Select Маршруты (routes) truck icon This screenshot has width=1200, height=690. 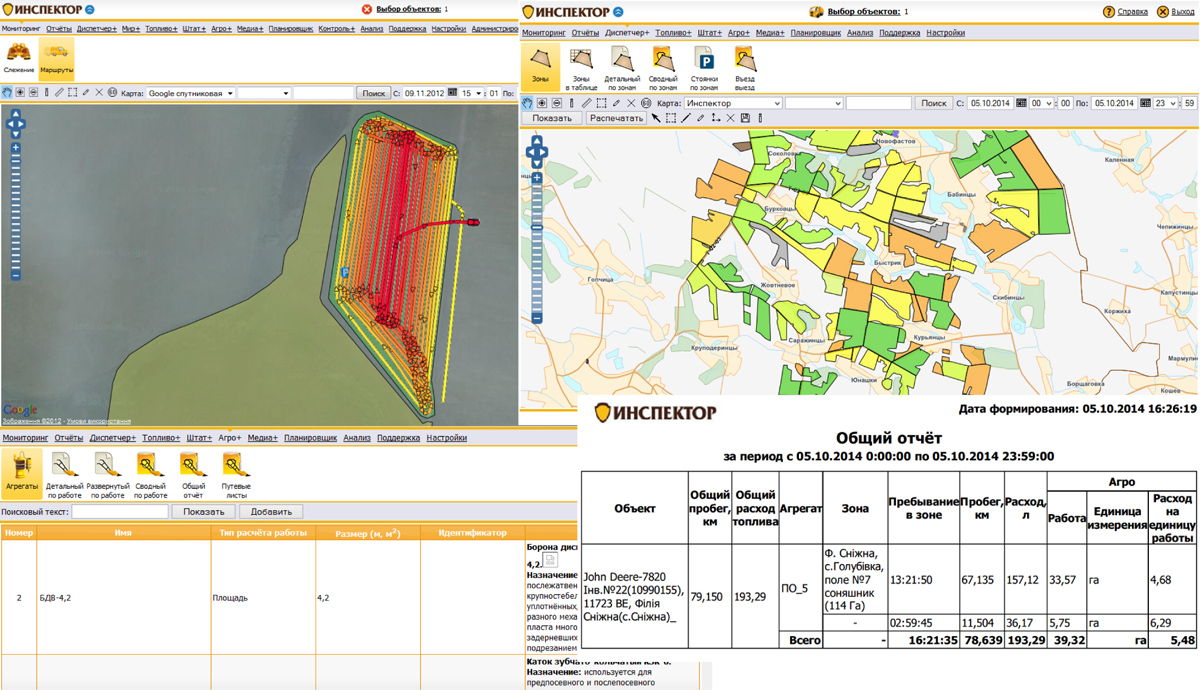point(56,58)
